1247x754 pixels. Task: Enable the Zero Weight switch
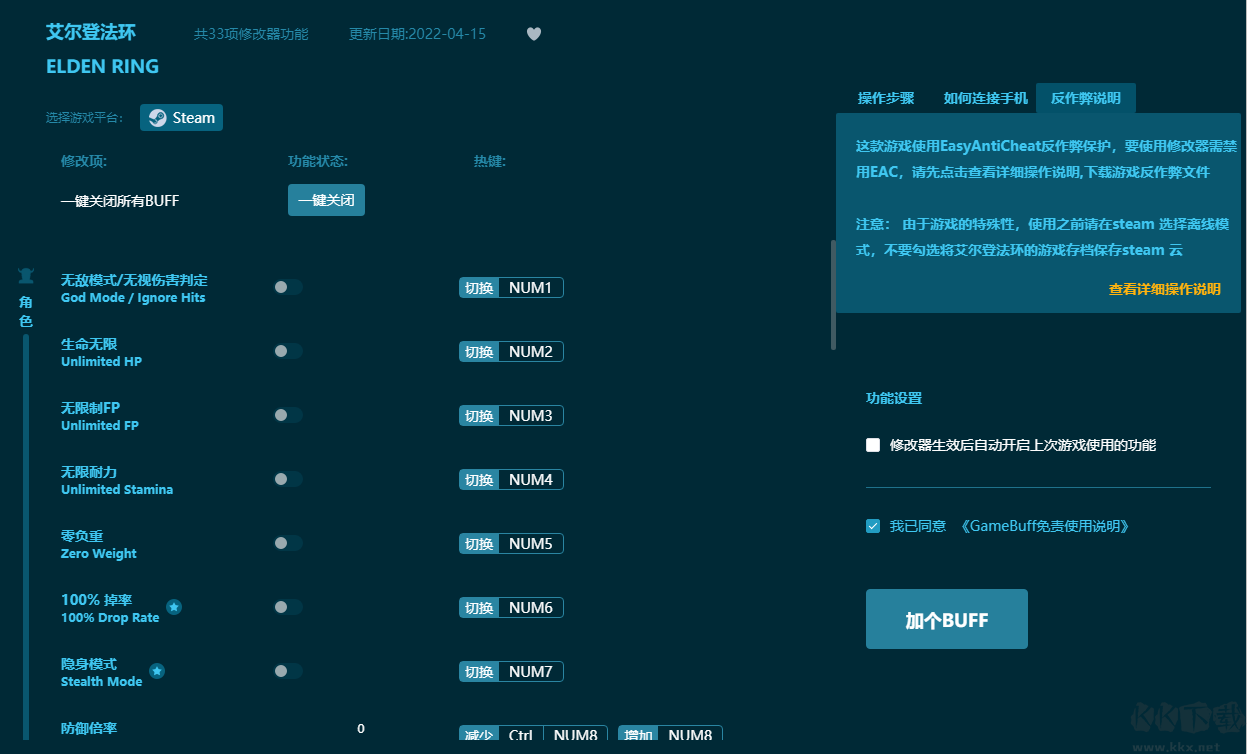point(288,543)
